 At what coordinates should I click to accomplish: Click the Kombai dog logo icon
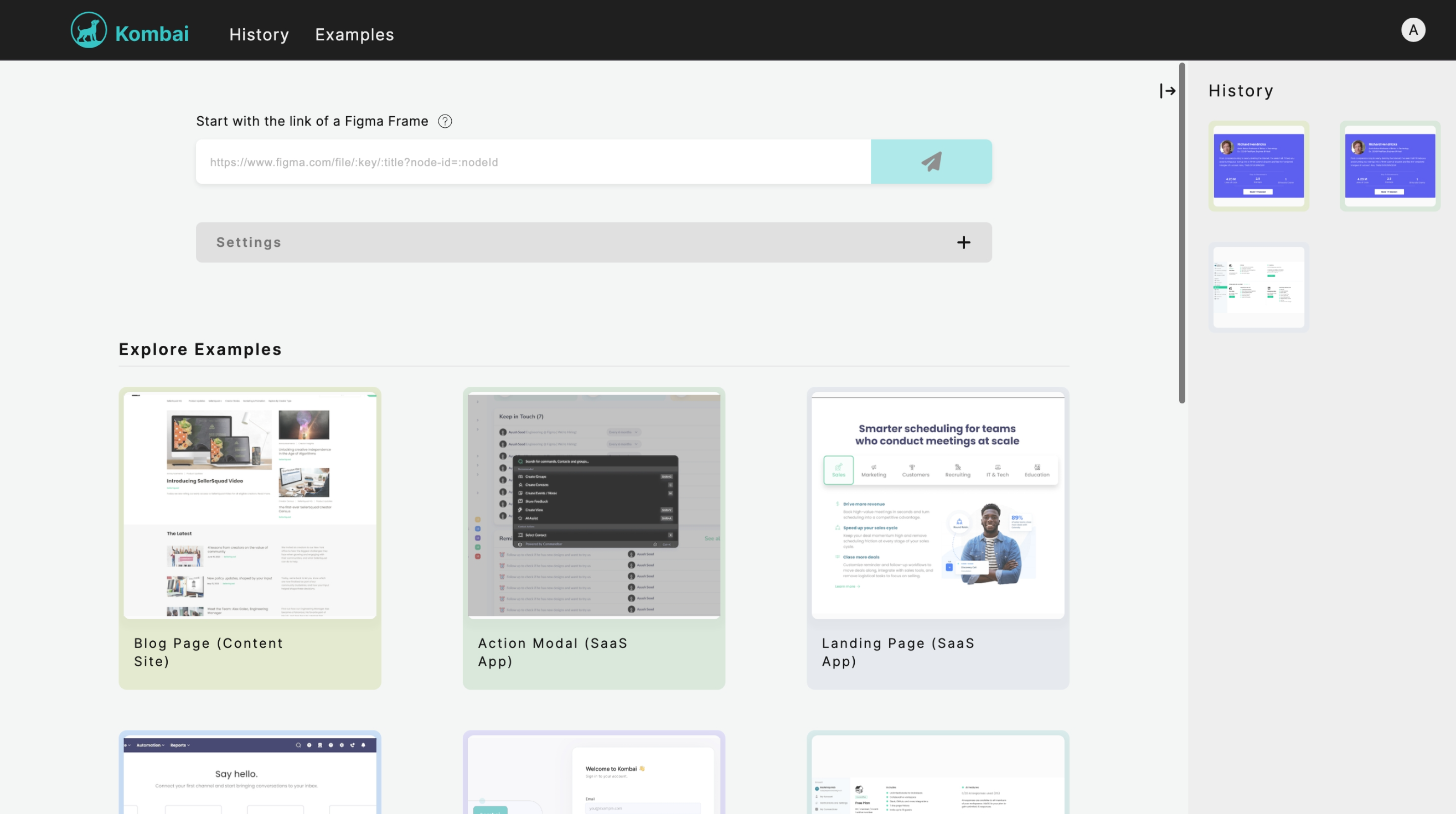pos(89,30)
